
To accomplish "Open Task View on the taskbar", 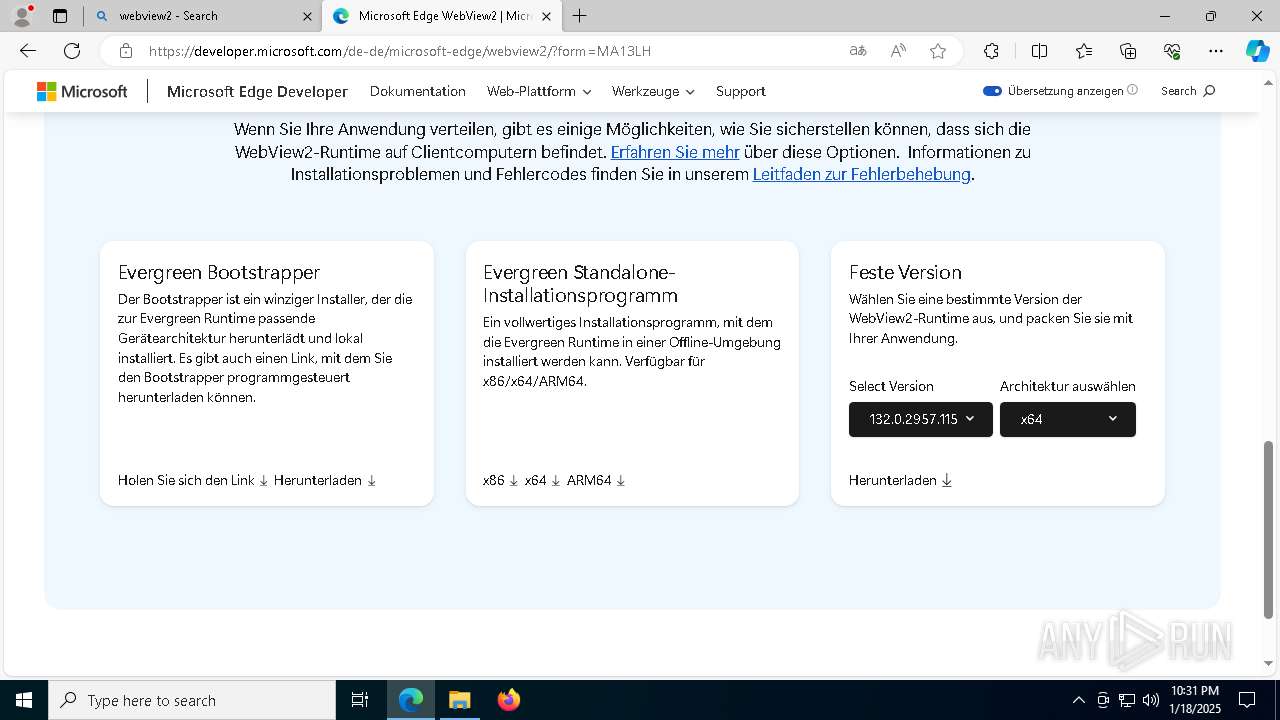I will pyautogui.click(x=360, y=700).
